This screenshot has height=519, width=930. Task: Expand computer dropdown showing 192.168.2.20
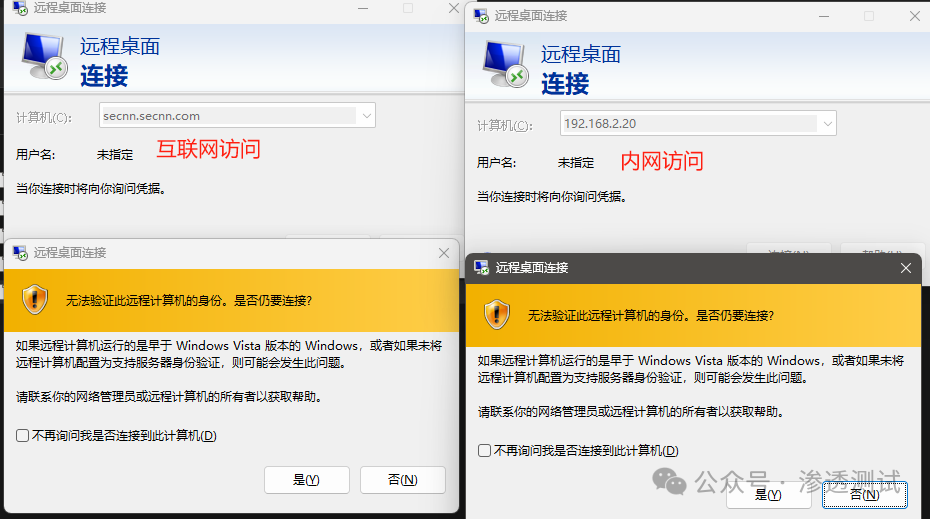(x=827, y=124)
